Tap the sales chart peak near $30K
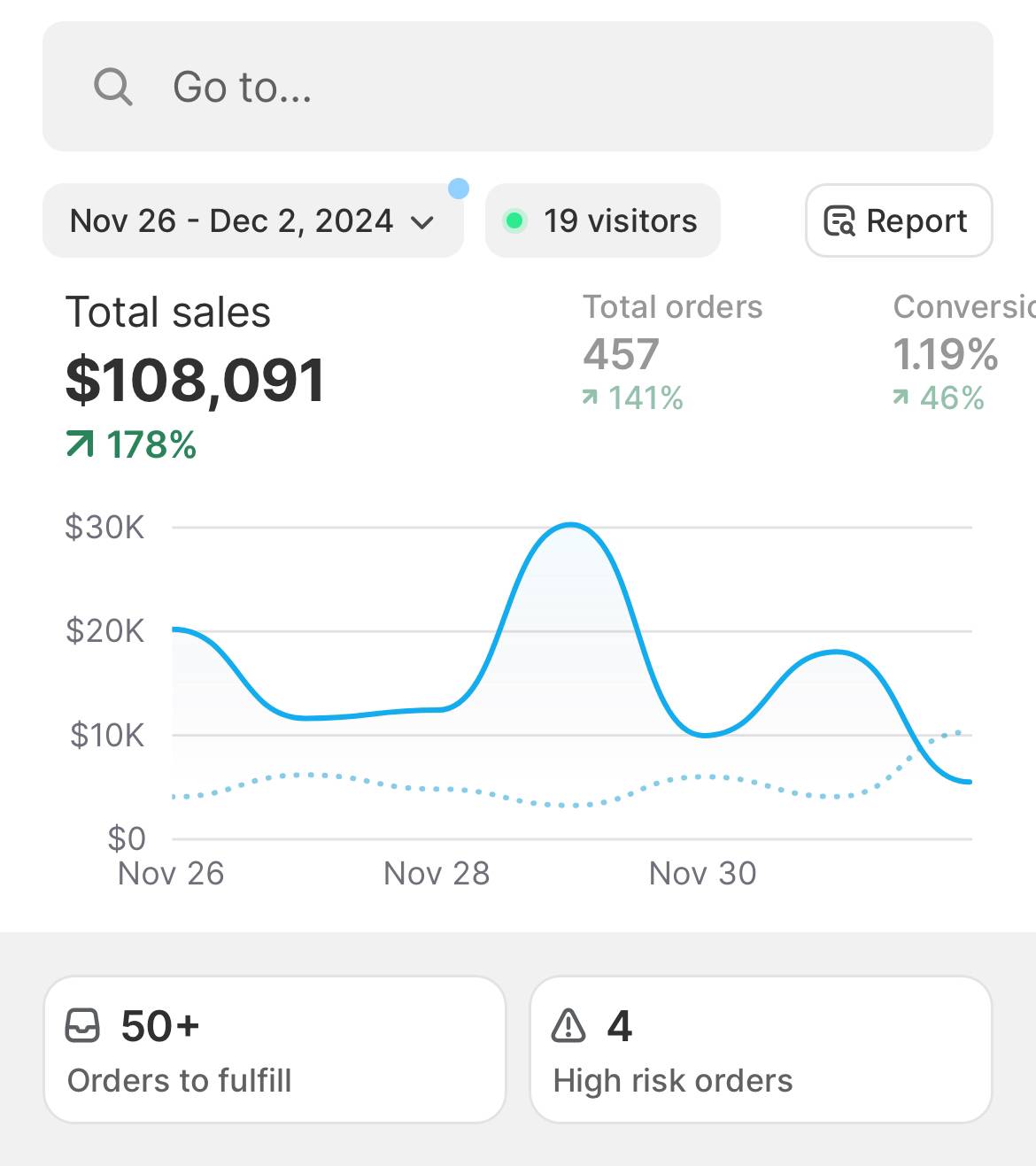The width and height of the screenshot is (1036, 1166). (571, 525)
